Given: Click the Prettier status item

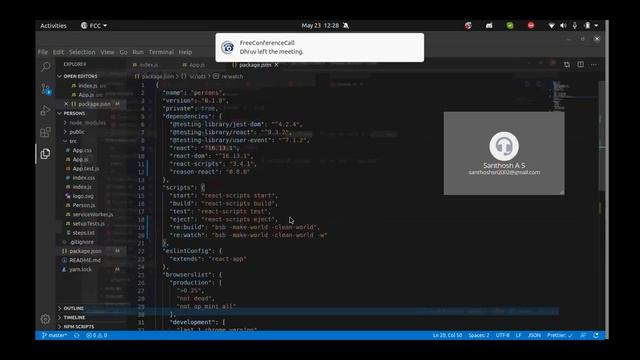Looking at the screenshot, I should point(560,336).
